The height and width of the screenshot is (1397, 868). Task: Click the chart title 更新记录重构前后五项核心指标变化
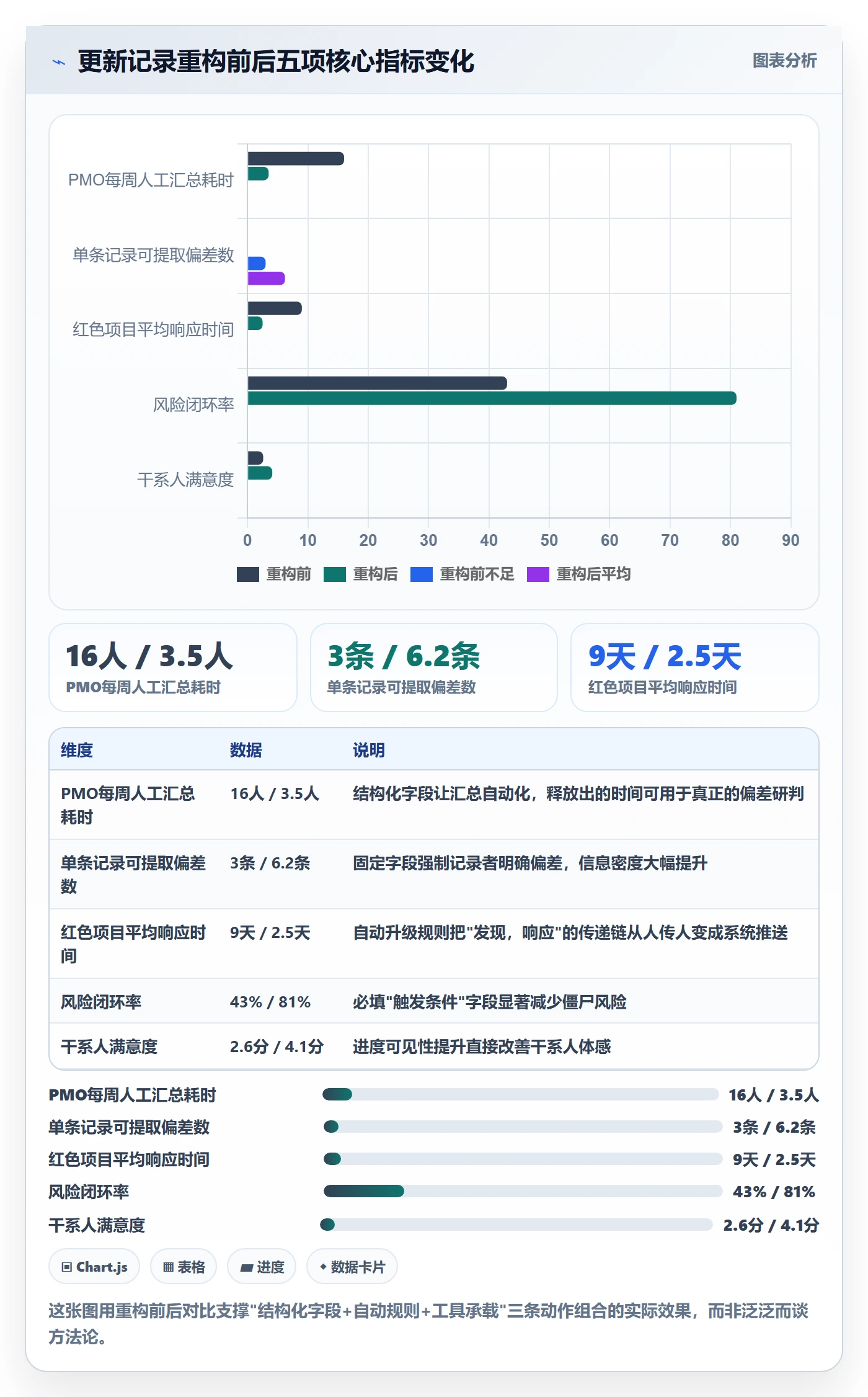[x=276, y=61]
